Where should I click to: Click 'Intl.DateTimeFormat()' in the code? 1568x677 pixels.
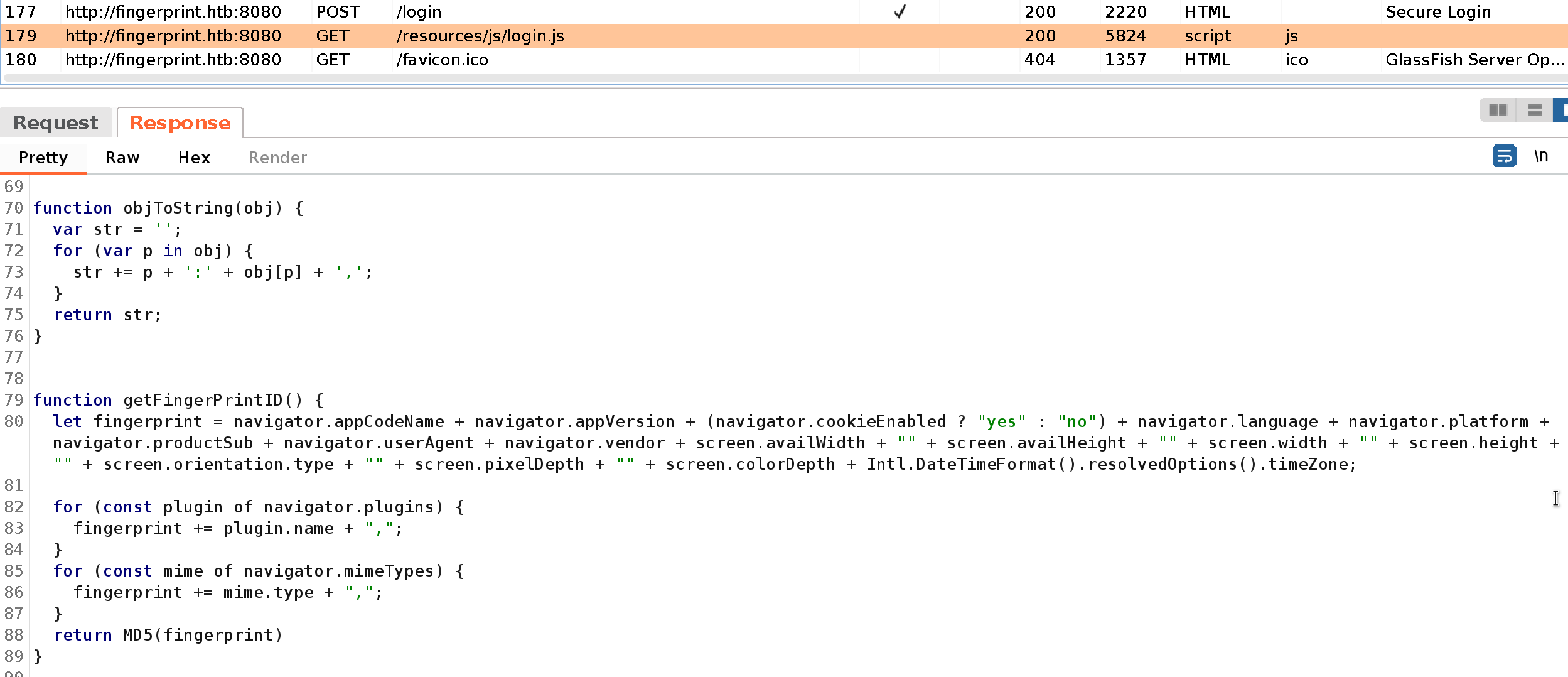coord(971,464)
